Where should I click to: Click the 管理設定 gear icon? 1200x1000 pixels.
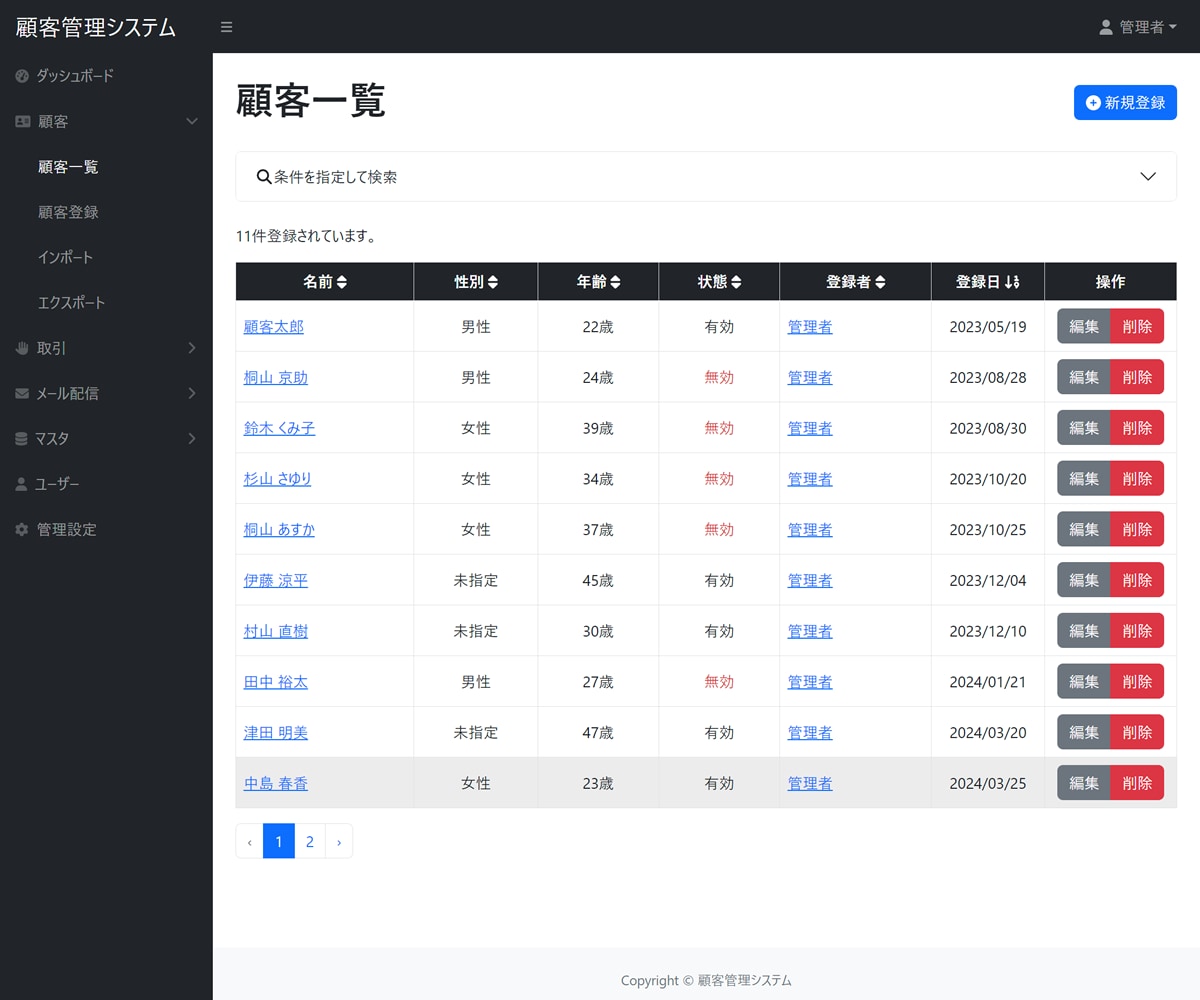(x=22, y=530)
